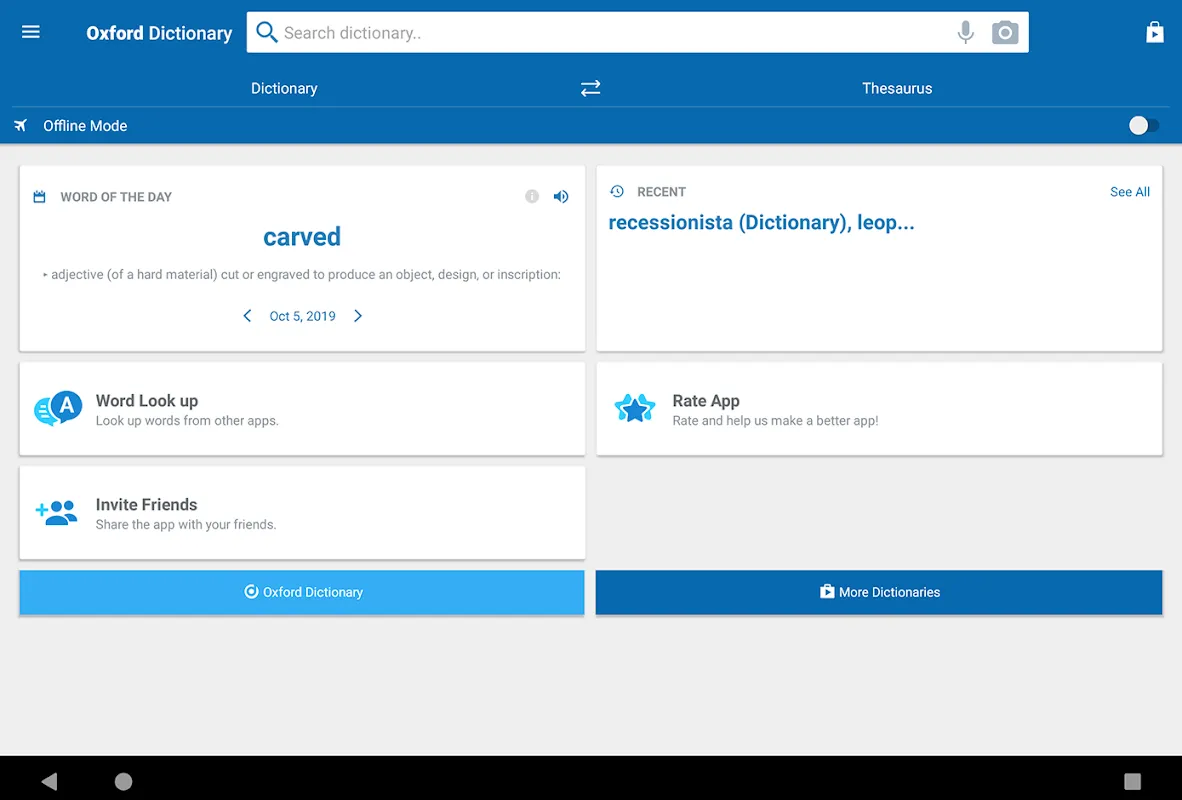This screenshot has width=1182, height=800.
Task: Open the hamburger navigation menu
Action: tap(31, 32)
